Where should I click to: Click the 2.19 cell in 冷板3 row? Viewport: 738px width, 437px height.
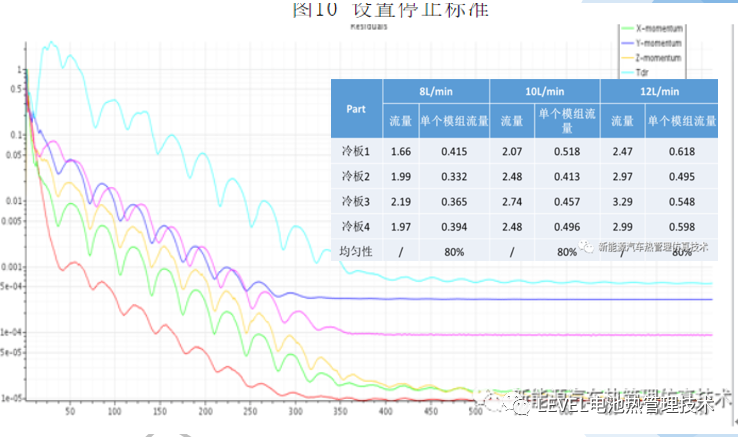point(401,202)
